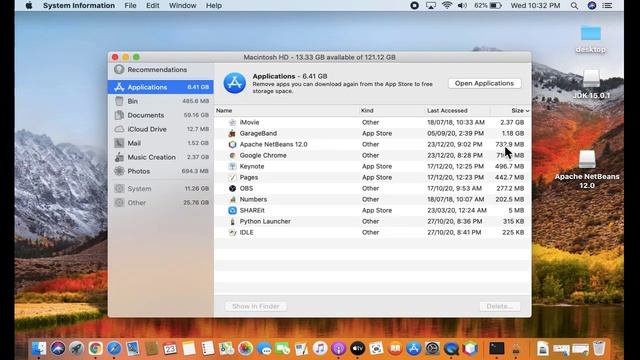Select the Python Launcher icon
This screenshot has height=360, width=640.
coord(232,221)
